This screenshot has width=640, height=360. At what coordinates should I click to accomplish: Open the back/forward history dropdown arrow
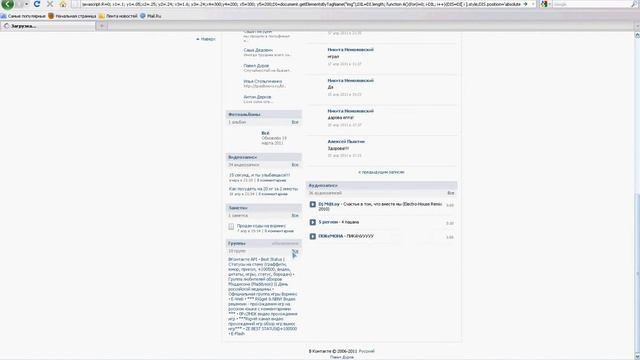click(27, 4)
